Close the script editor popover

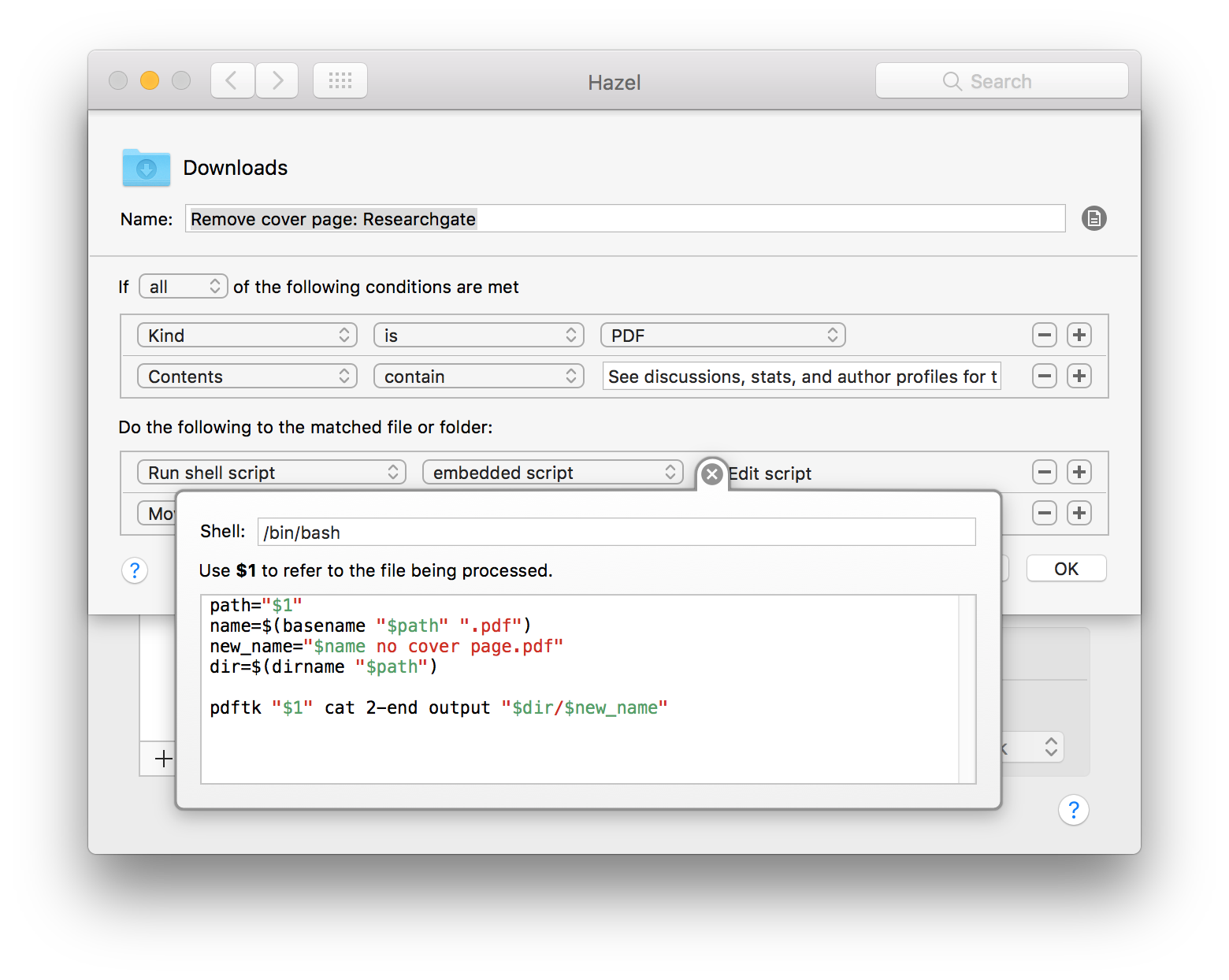[712, 473]
